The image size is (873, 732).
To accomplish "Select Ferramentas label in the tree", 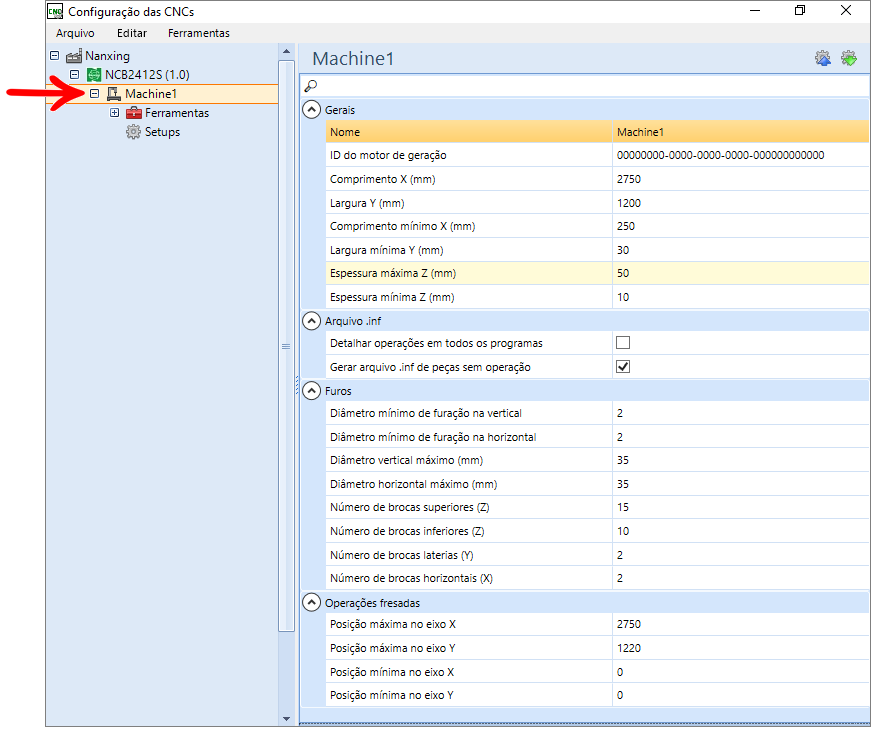I will [177, 113].
